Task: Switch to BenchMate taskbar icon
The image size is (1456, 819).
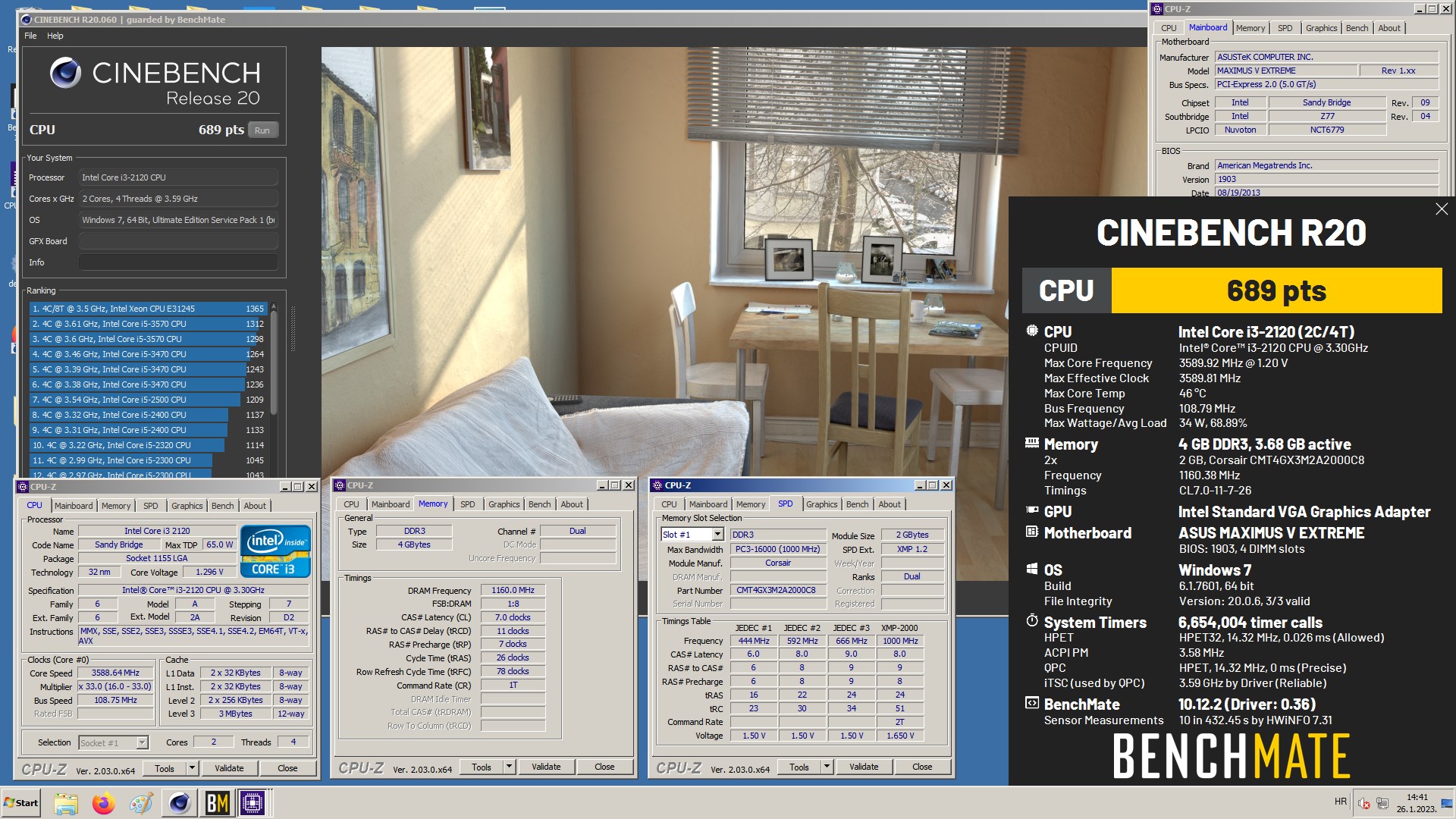Action: [217, 803]
